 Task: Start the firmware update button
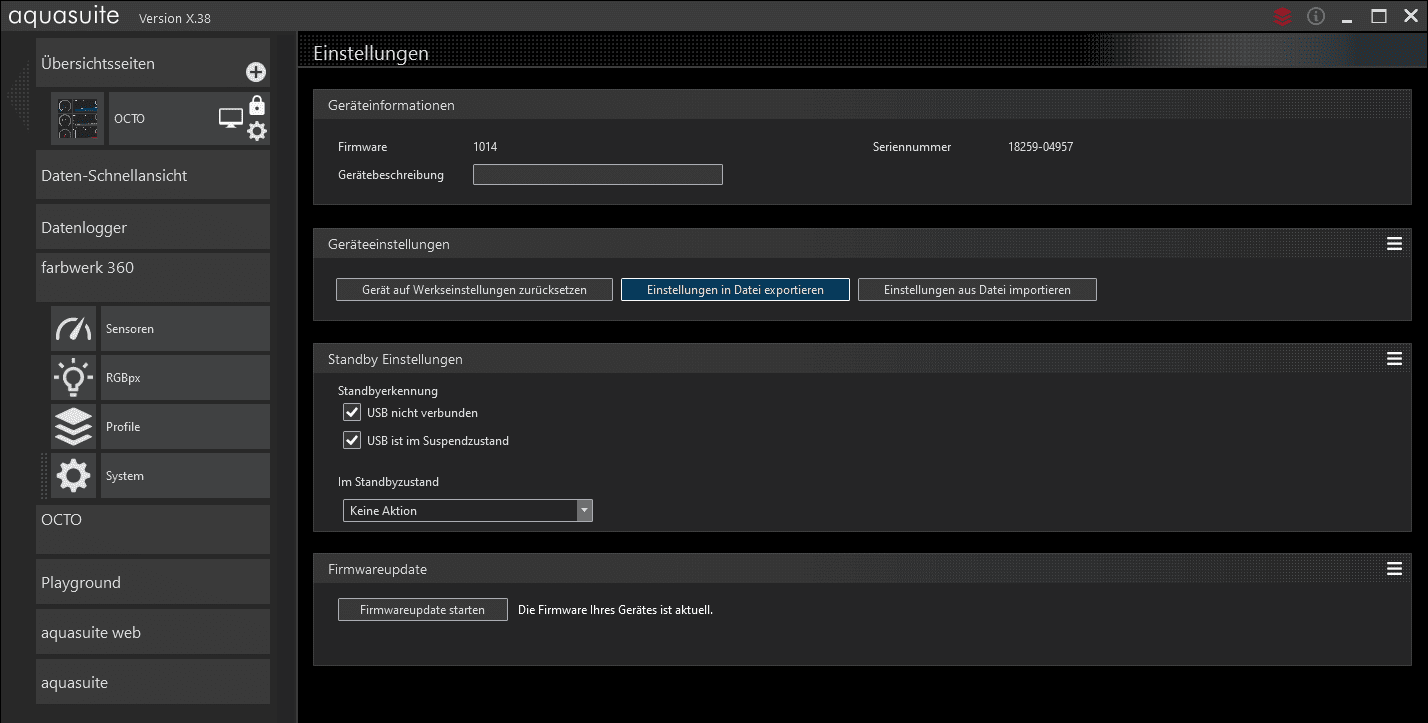[x=422, y=610]
